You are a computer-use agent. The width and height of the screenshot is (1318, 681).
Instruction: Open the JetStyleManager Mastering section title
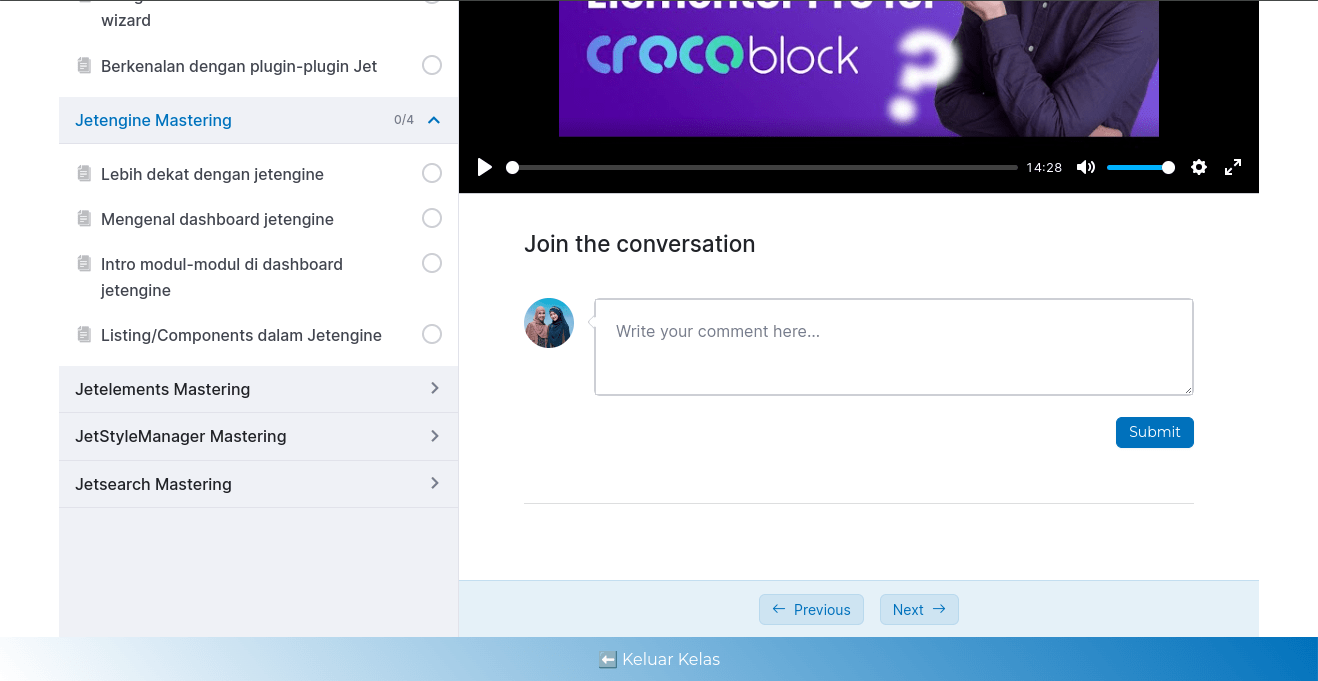(x=181, y=436)
